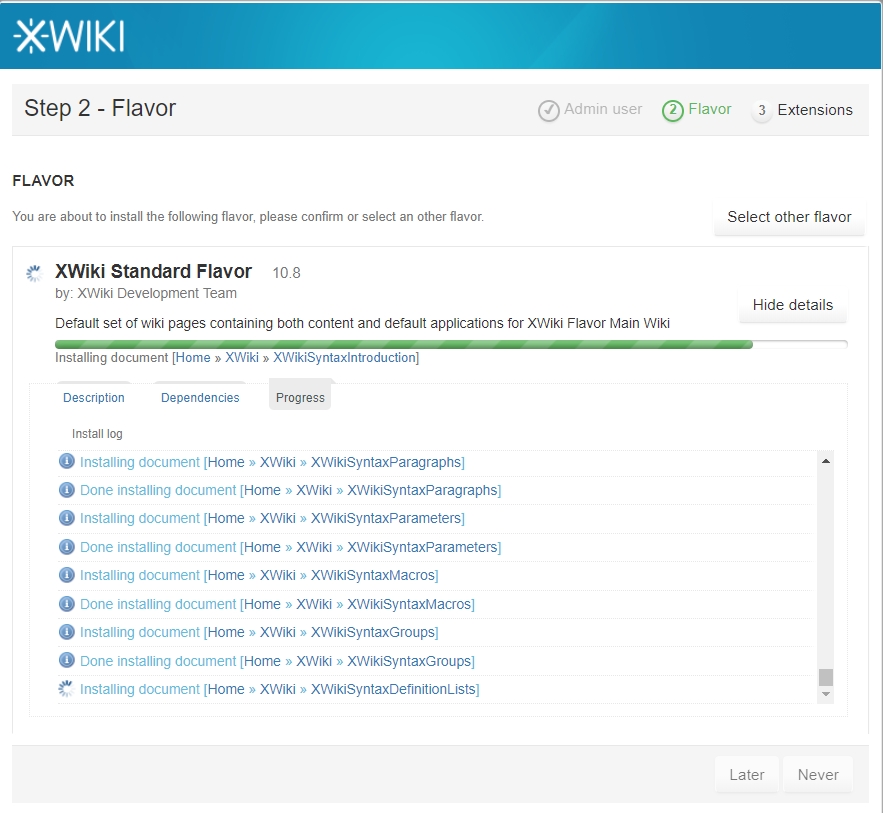The image size is (883, 813).
Task: Open the Dependencies tab
Action: (200, 398)
